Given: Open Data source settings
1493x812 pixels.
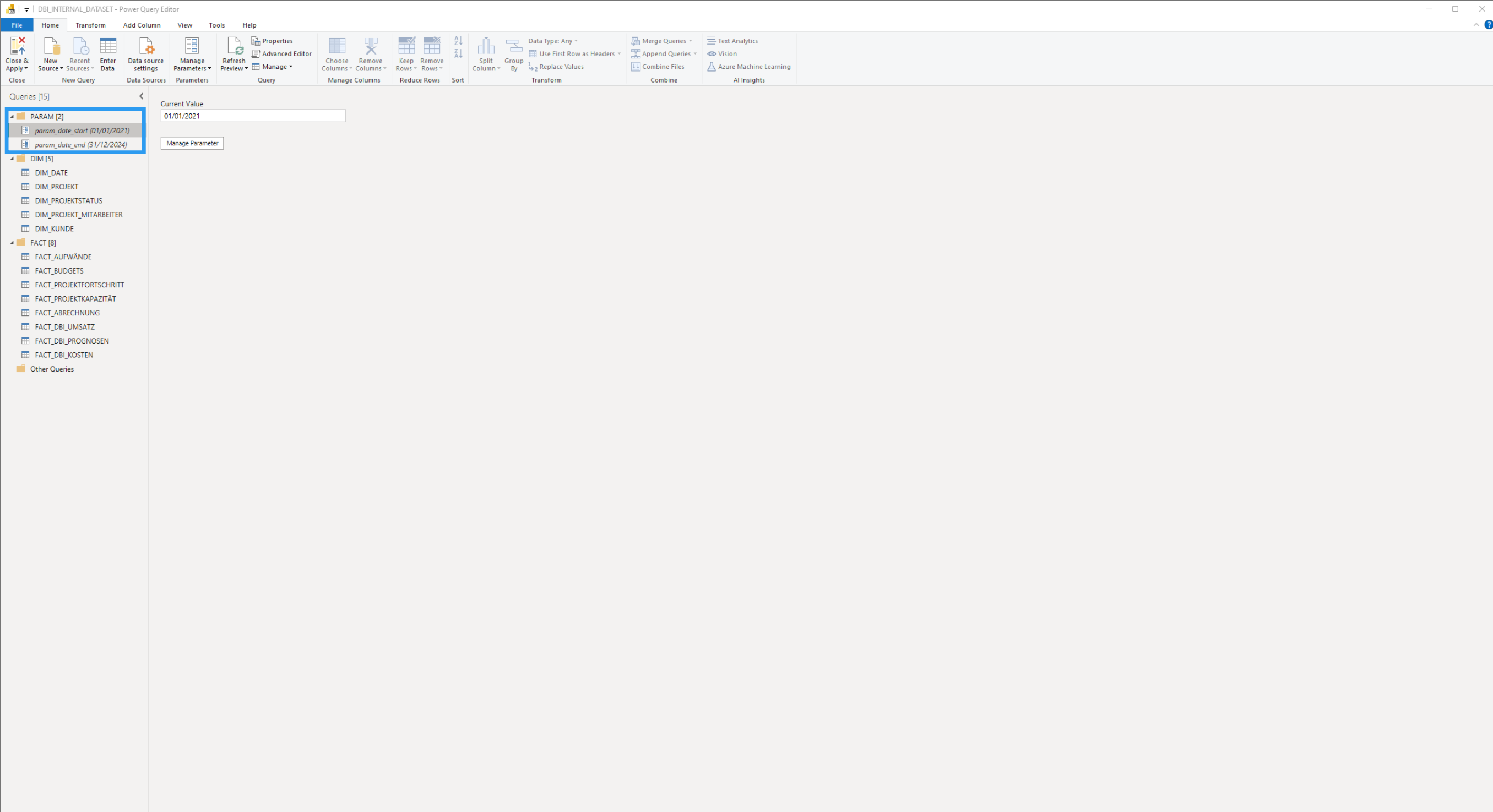Looking at the screenshot, I should (146, 55).
